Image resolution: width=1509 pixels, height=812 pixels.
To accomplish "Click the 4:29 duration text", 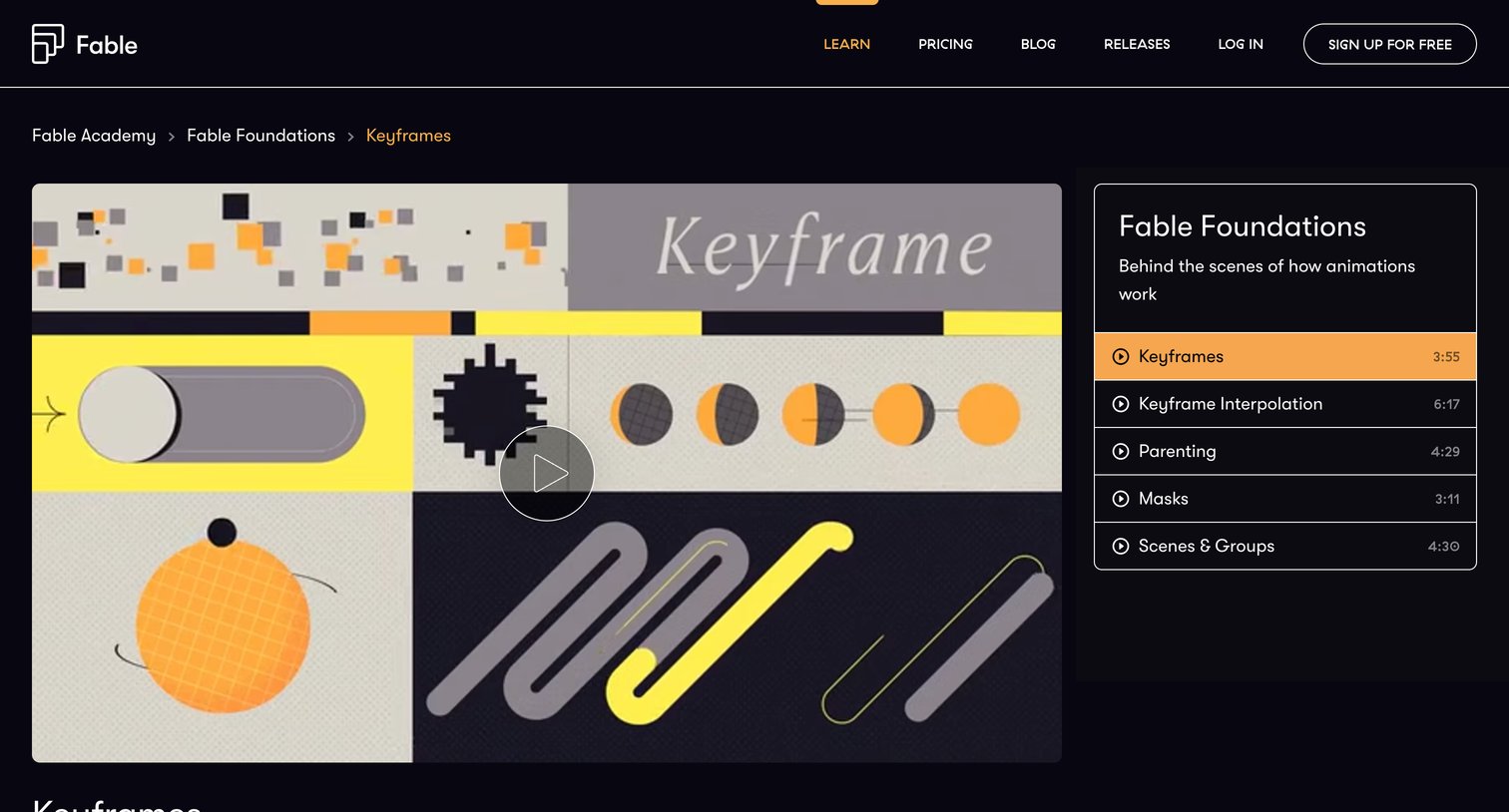I will (x=1445, y=451).
